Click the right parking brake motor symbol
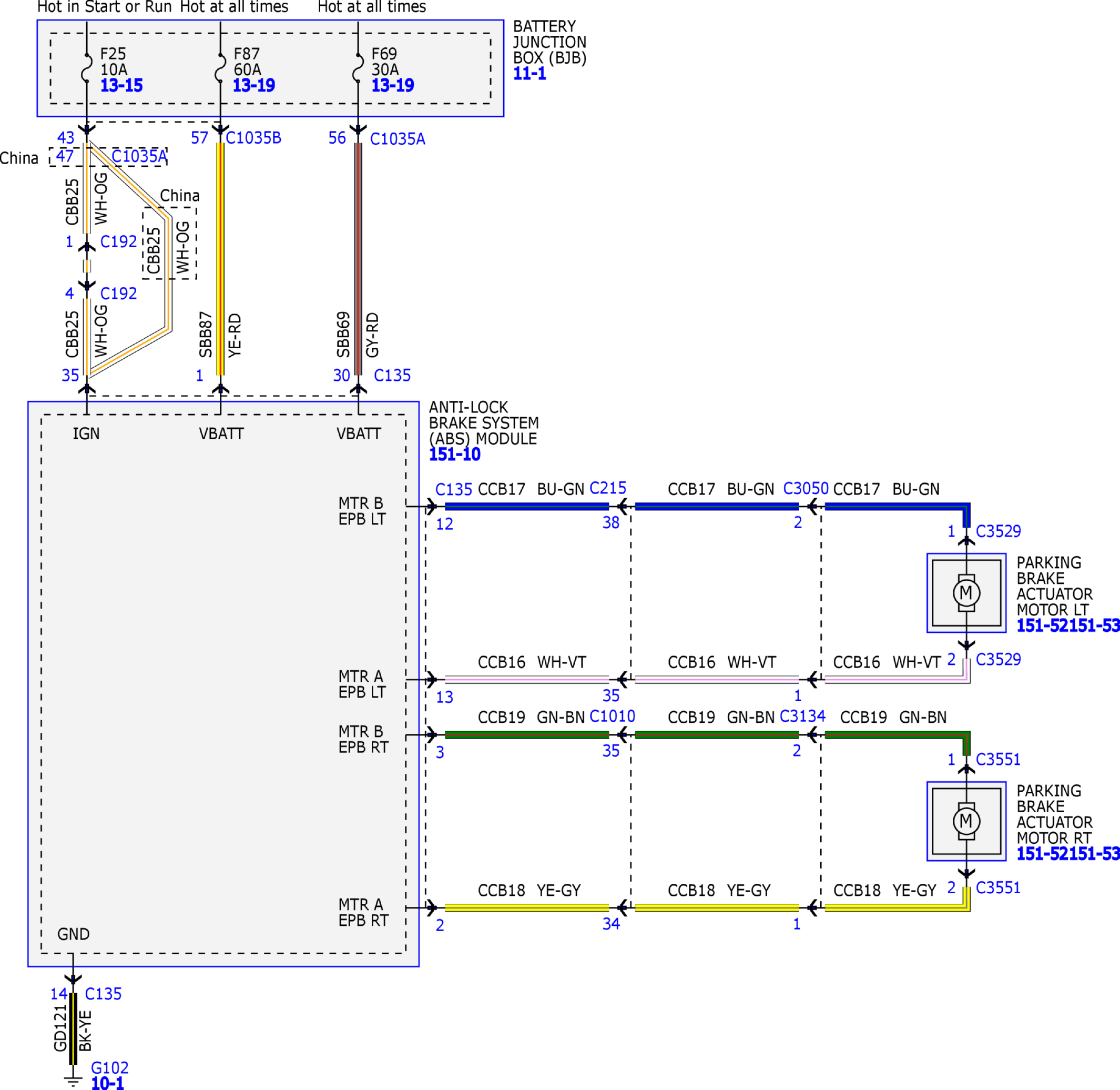The image size is (1120, 1090). 966,821
